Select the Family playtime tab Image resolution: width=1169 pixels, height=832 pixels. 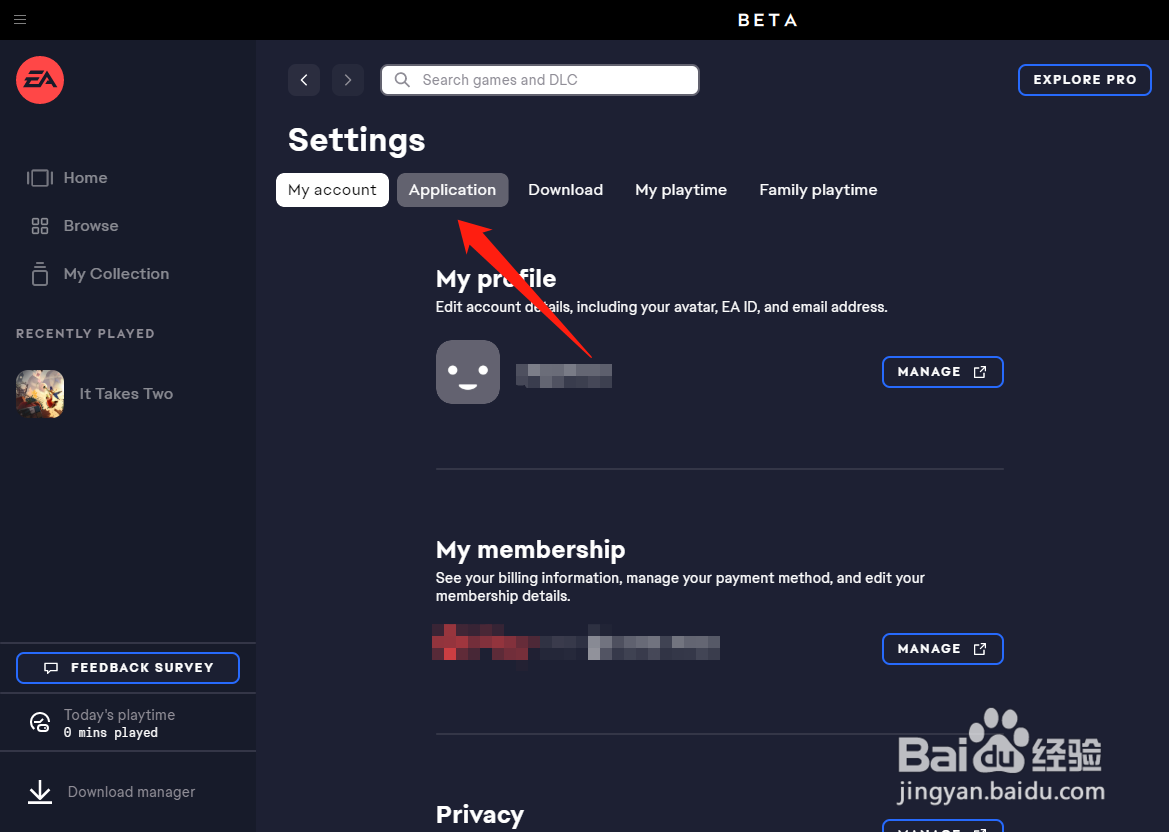(x=818, y=190)
